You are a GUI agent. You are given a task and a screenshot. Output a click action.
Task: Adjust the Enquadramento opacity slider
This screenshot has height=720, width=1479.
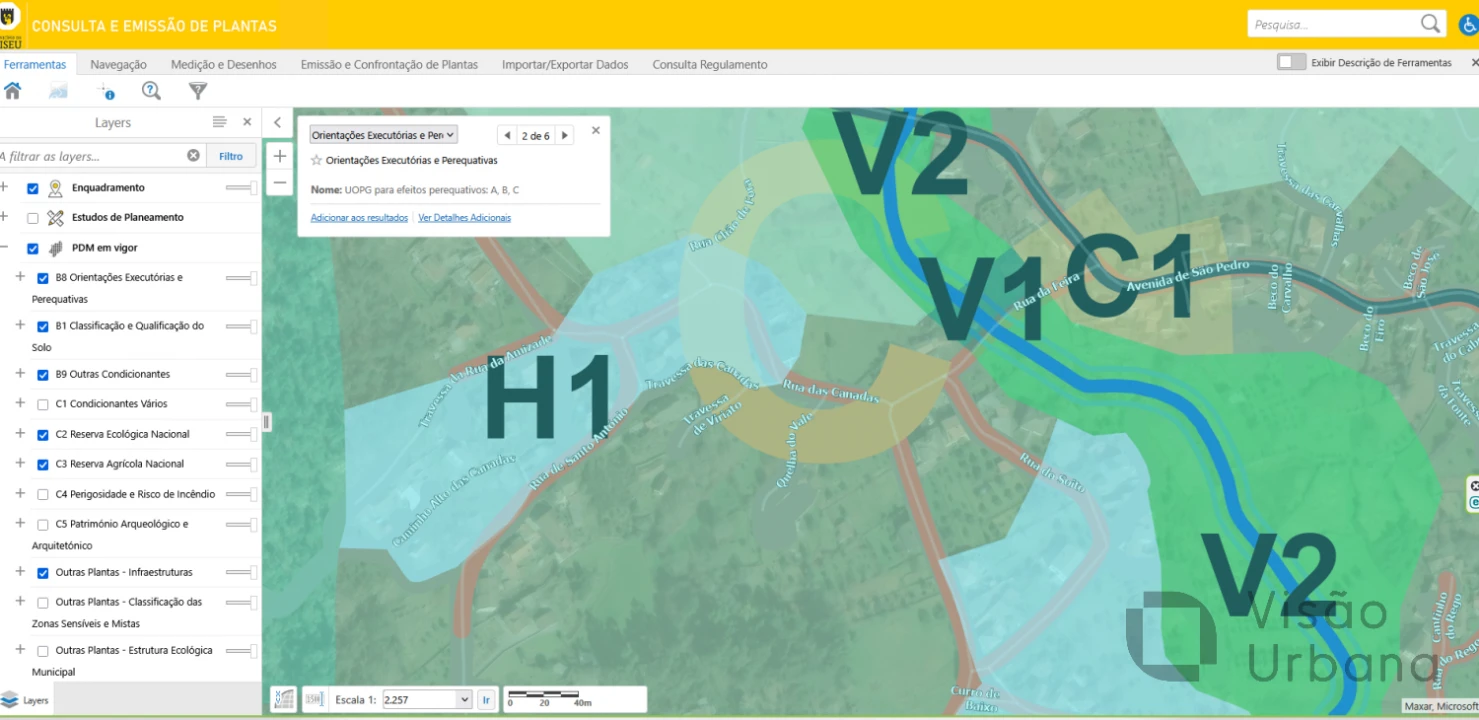tap(241, 188)
